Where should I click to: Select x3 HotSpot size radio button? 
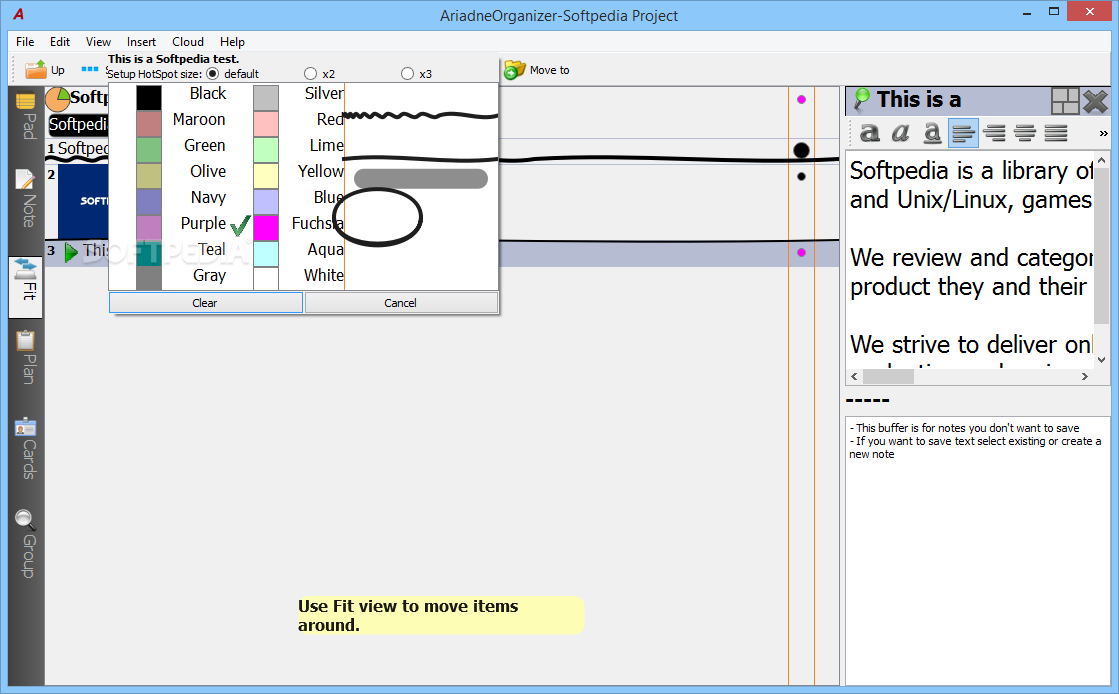(x=407, y=74)
